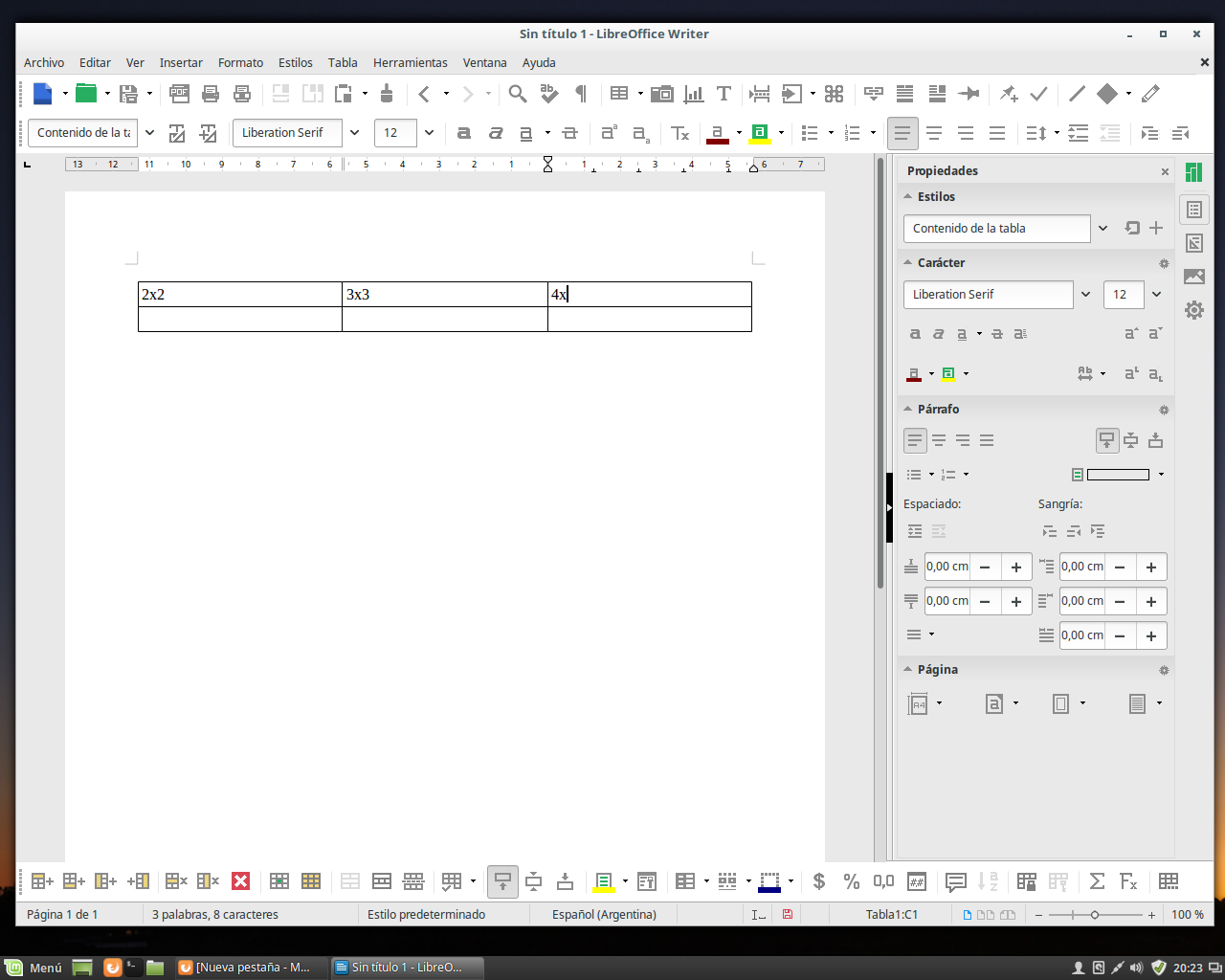Viewport: 1225px width, 980px height.
Task: Collapse the Página section
Action: point(908,669)
